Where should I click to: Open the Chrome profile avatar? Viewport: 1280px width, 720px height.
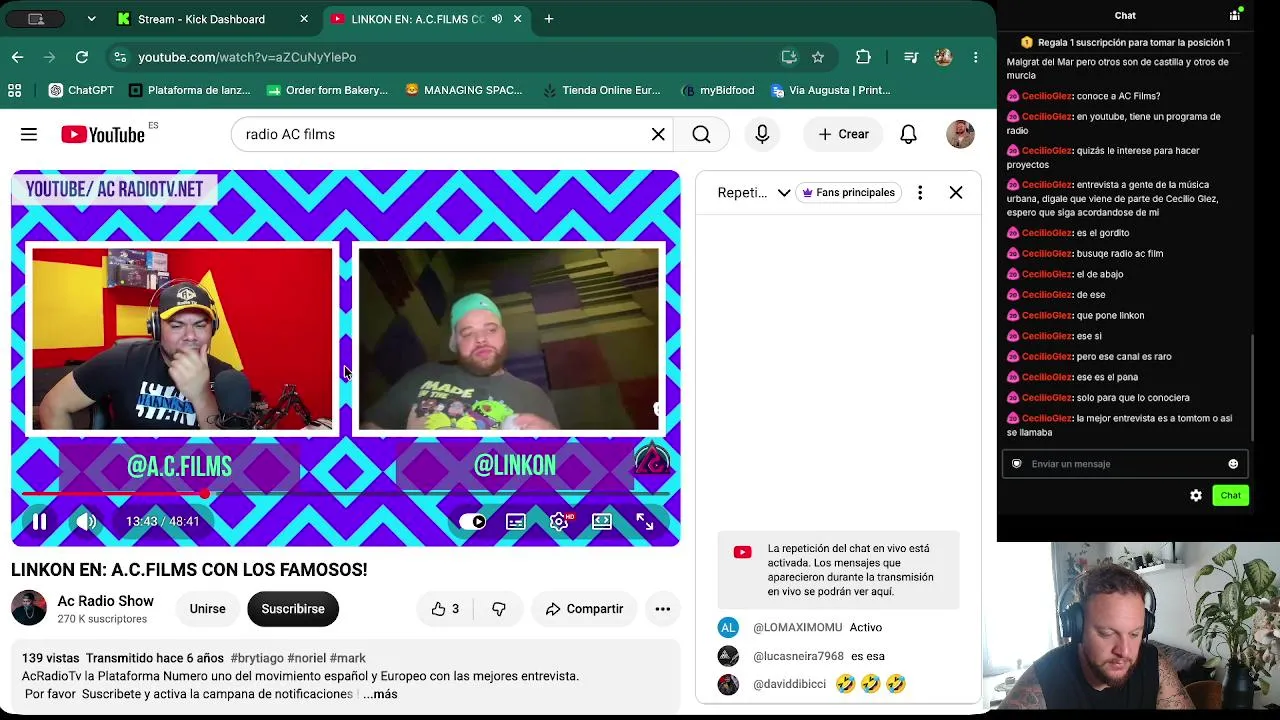click(x=943, y=57)
